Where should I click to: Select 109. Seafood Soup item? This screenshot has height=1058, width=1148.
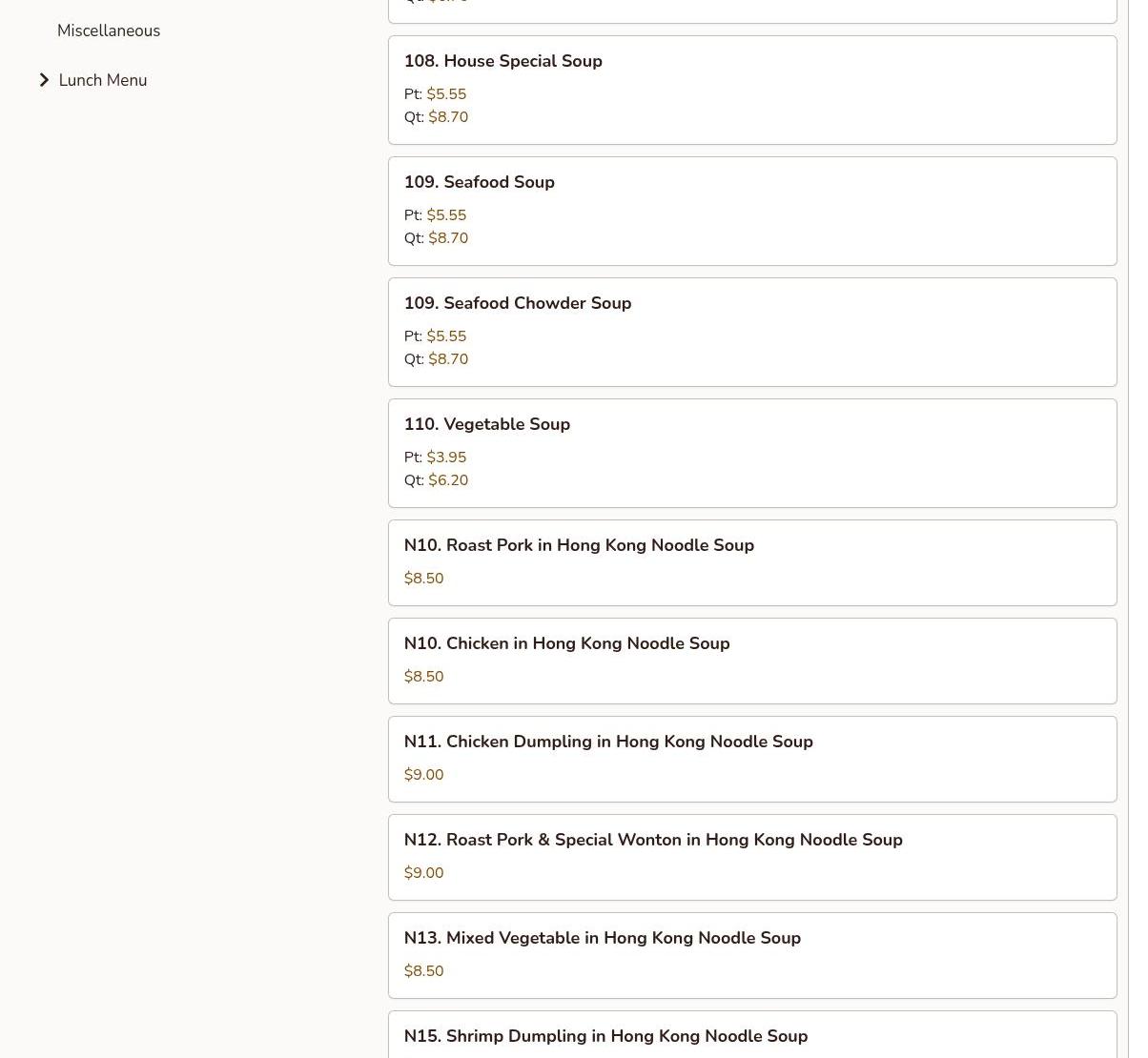pos(479,182)
